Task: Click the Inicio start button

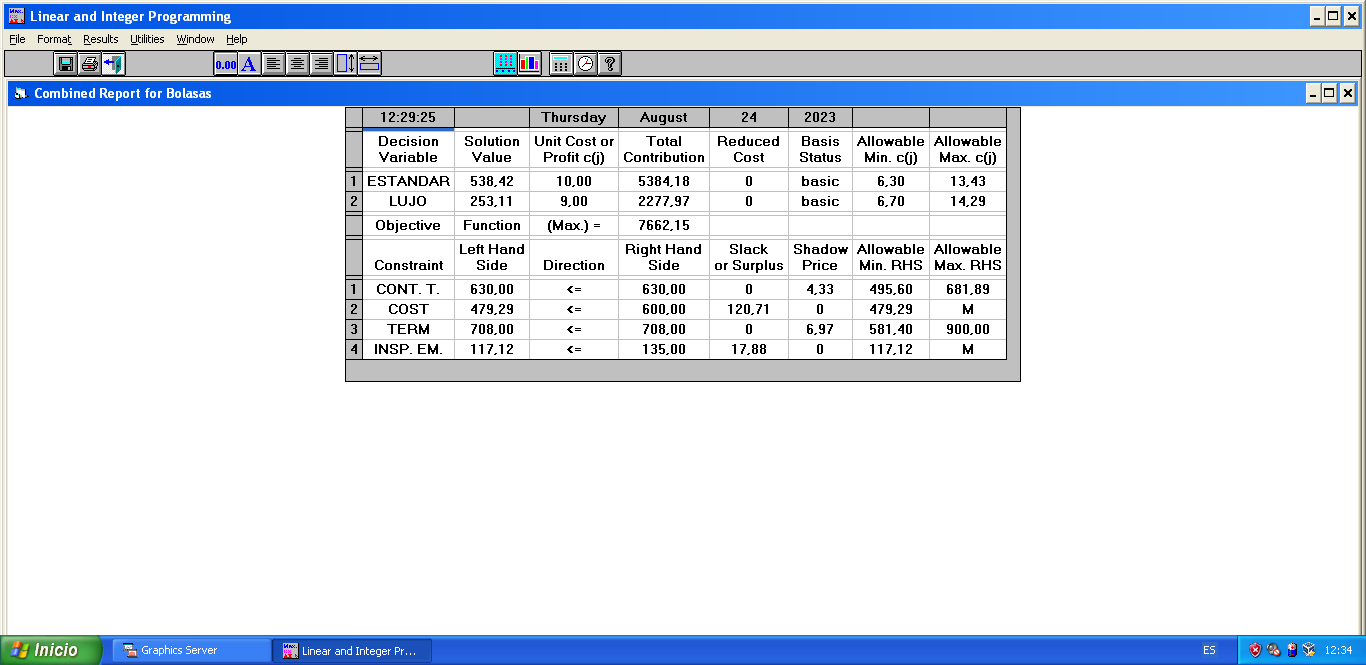Action: (x=51, y=650)
